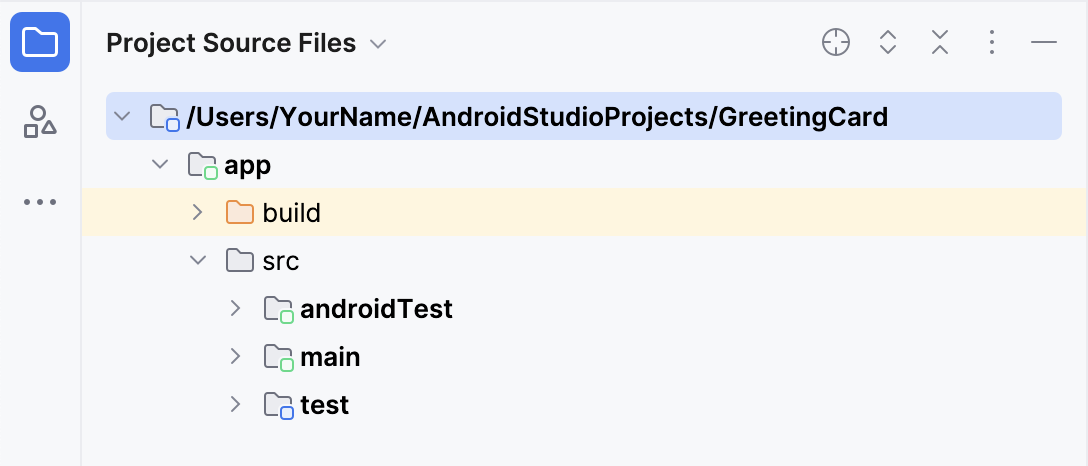Open the Project tool window folder icon
The width and height of the screenshot is (1088, 466).
tap(40, 43)
